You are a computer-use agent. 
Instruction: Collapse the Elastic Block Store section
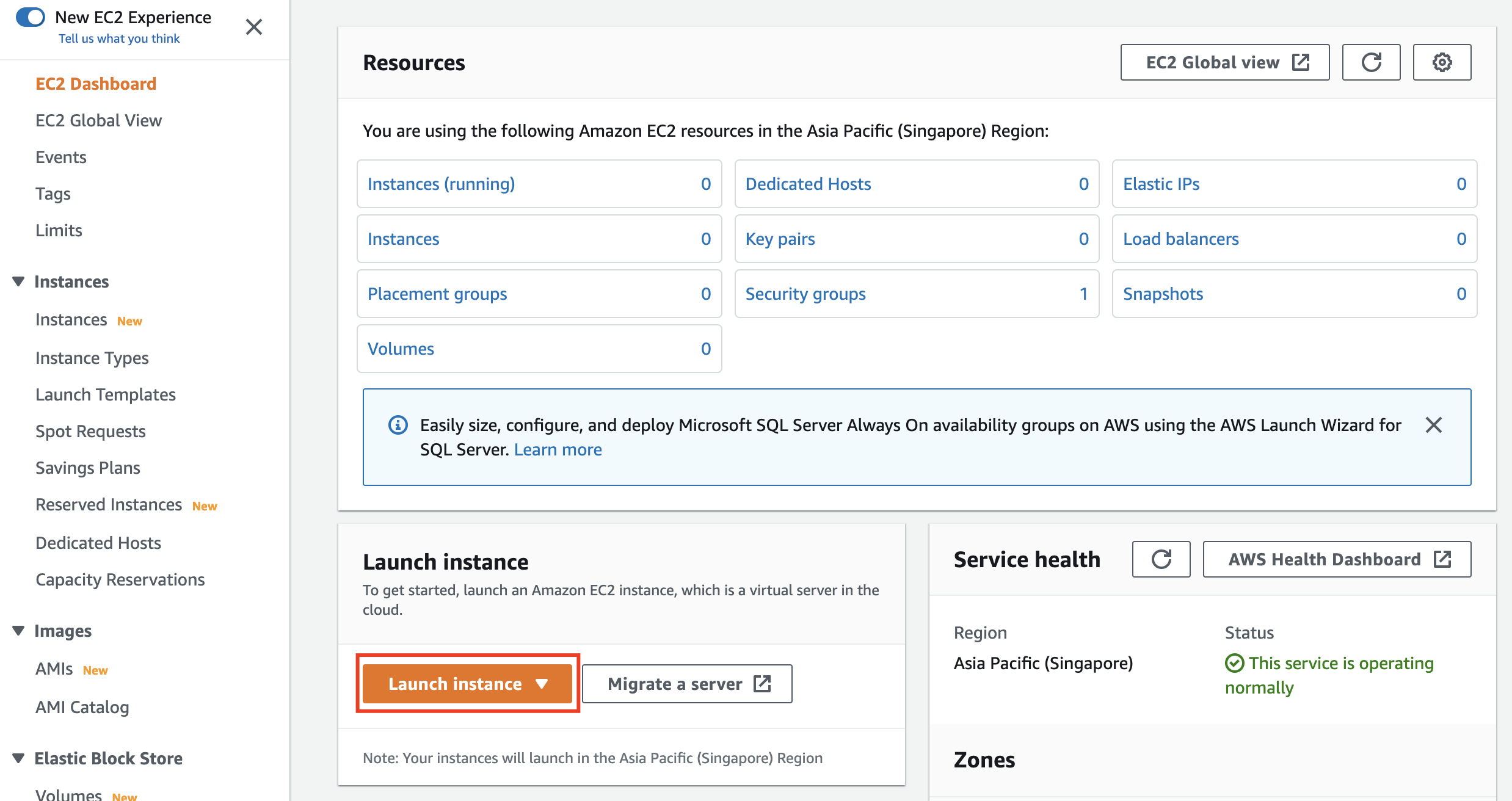point(18,758)
